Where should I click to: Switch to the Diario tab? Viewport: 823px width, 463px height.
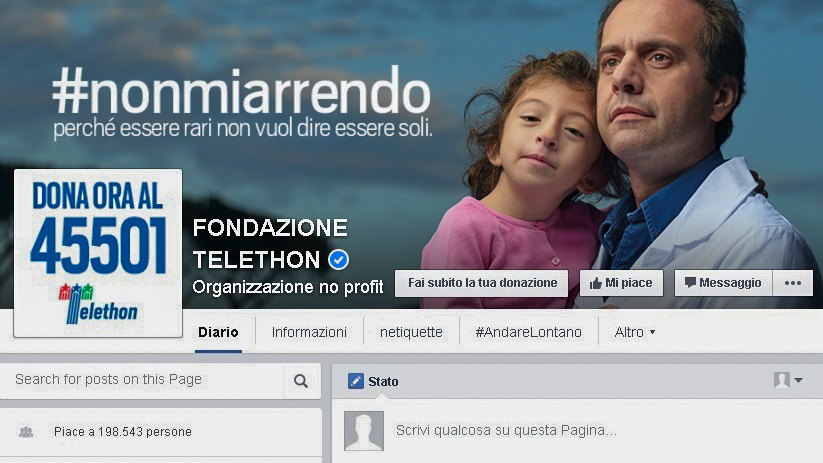(x=218, y=332)
